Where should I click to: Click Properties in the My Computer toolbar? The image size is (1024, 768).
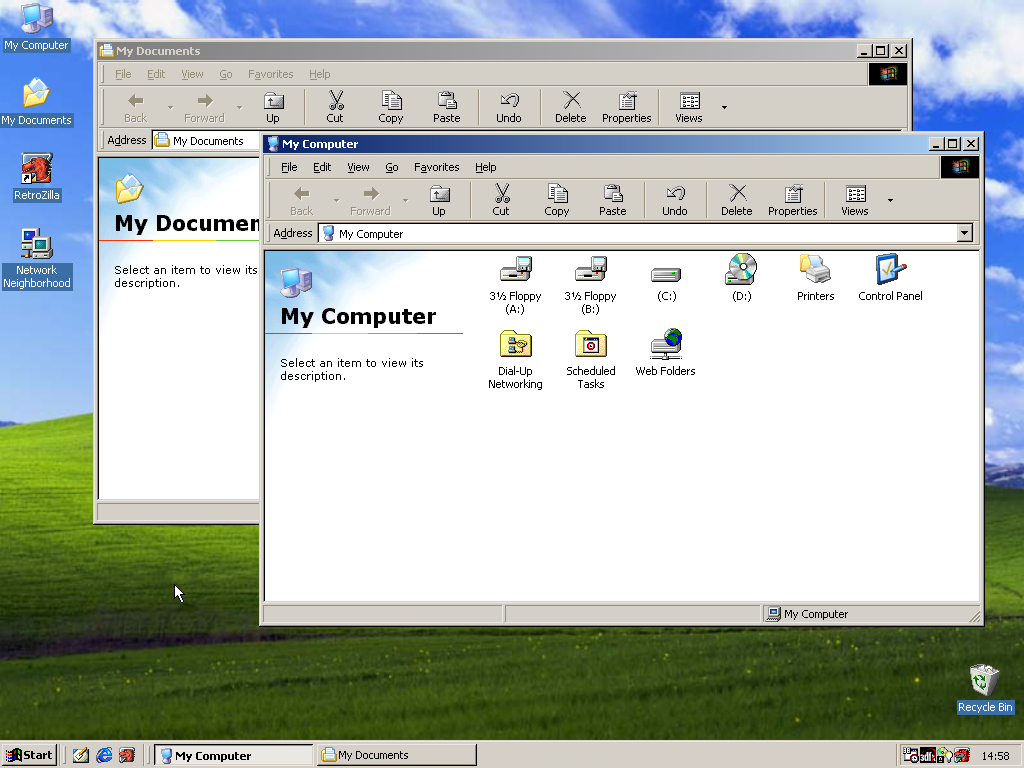[x=793, y=199]
